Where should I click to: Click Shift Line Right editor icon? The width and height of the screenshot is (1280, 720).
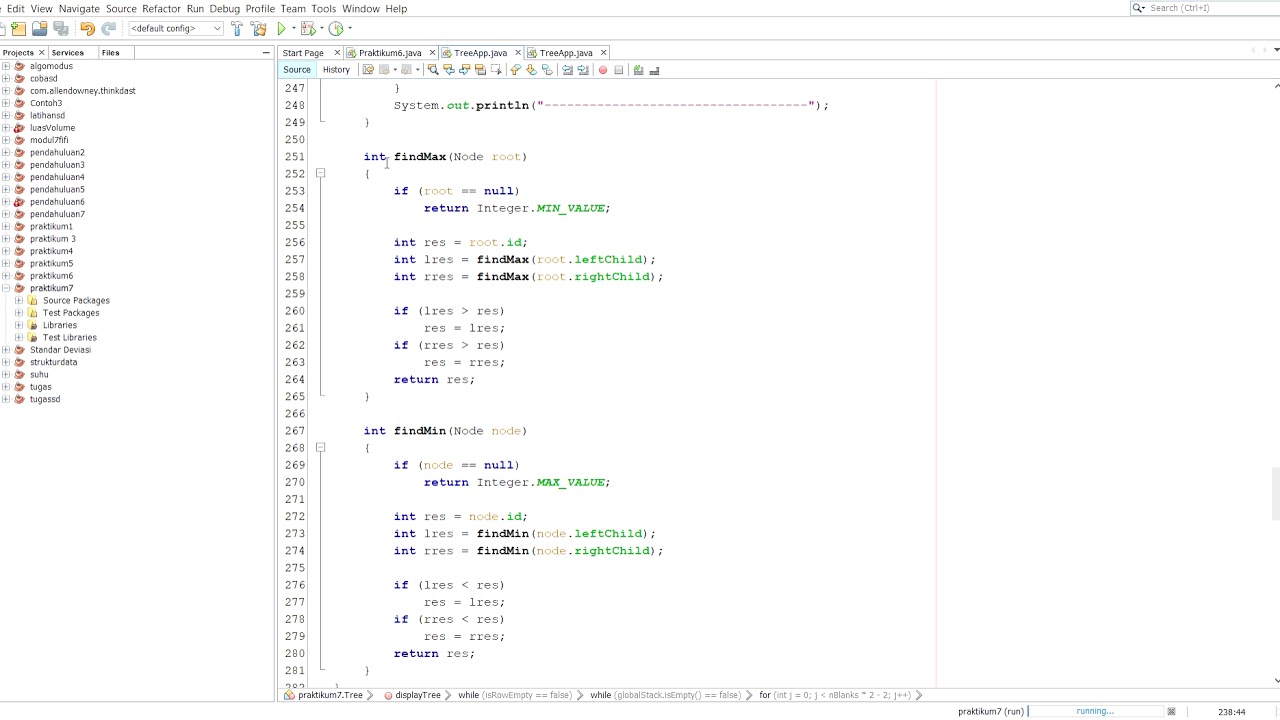tap(583, 70)
